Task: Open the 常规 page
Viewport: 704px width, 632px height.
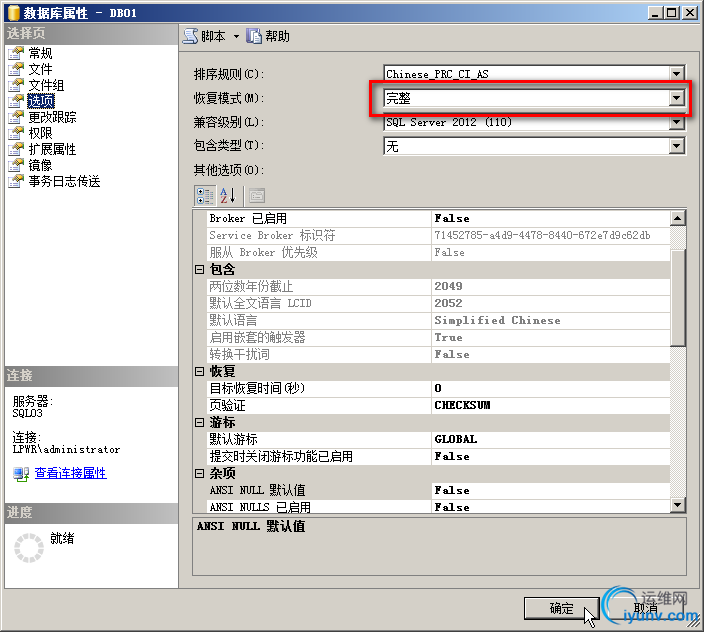Action: coord(40,53)
